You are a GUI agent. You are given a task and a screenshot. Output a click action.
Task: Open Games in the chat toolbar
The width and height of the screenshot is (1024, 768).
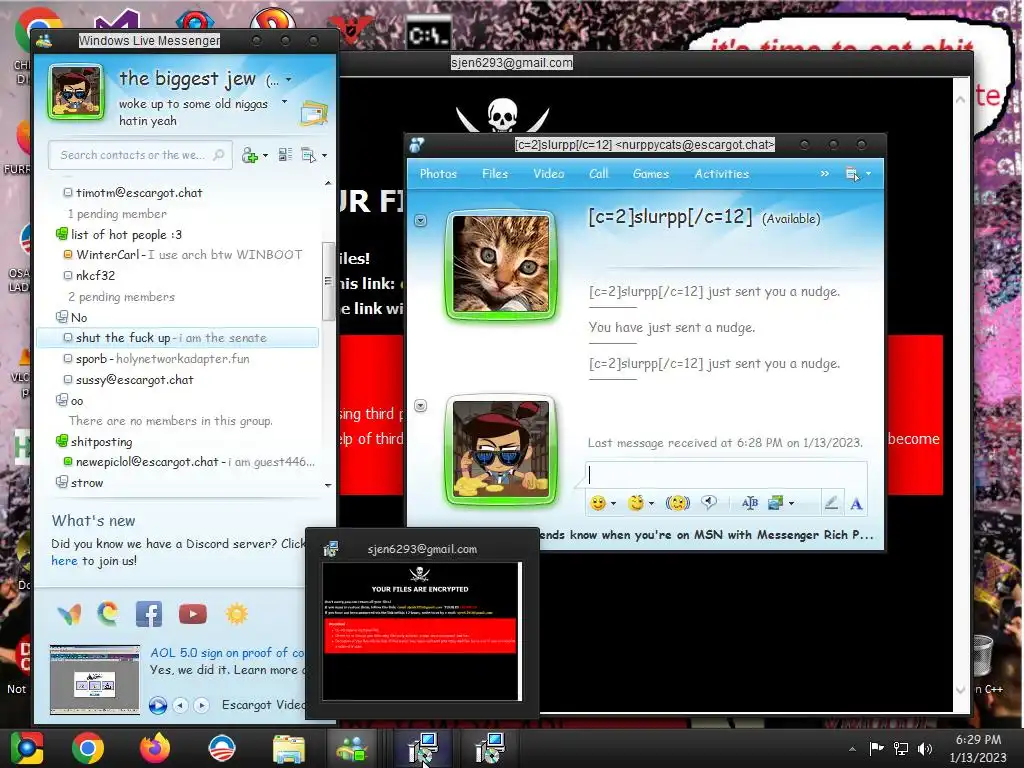(650, 174)
